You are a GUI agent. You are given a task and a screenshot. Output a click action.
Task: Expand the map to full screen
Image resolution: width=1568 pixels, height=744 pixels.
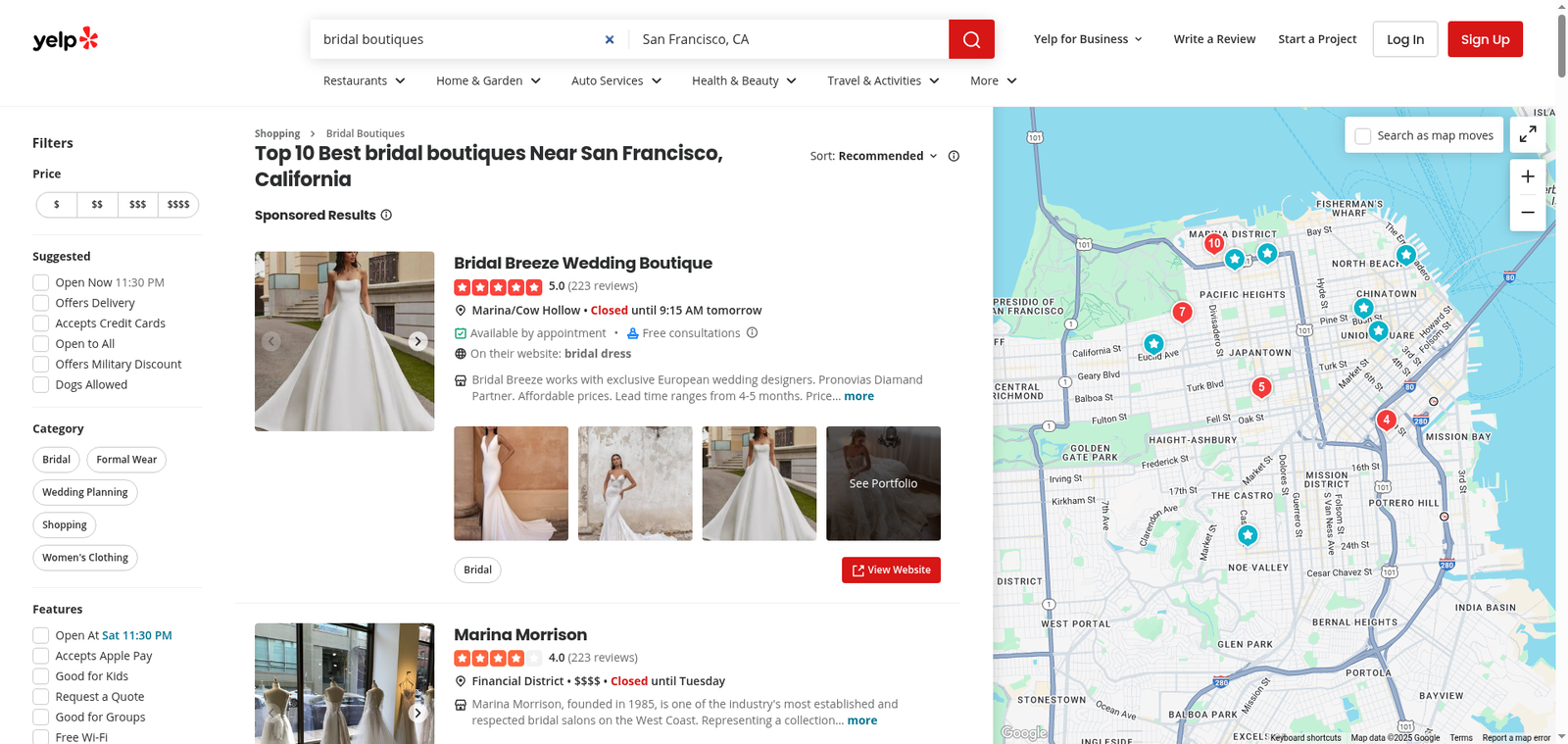(1528, 135)
